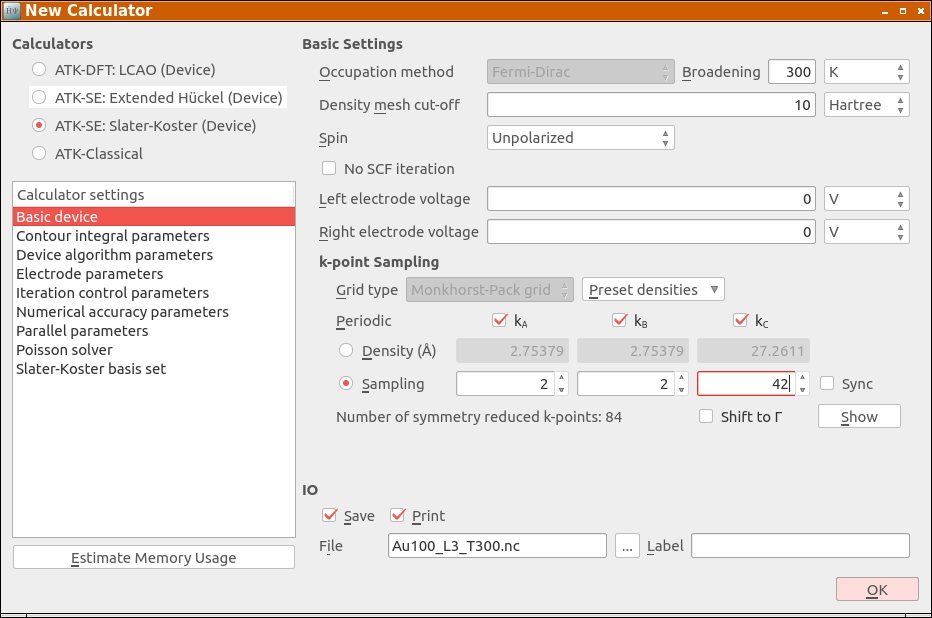Open Broadening unit K dropdown

(x=867, y=72)
